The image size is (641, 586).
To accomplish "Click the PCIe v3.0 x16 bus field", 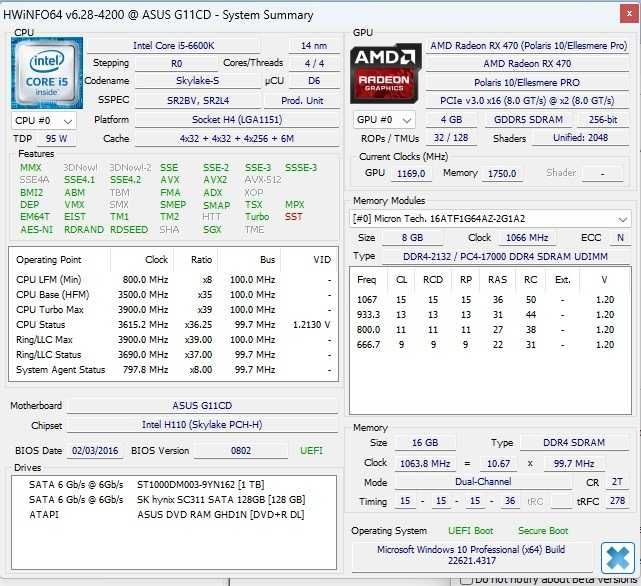I will click(x=527, y=101).
